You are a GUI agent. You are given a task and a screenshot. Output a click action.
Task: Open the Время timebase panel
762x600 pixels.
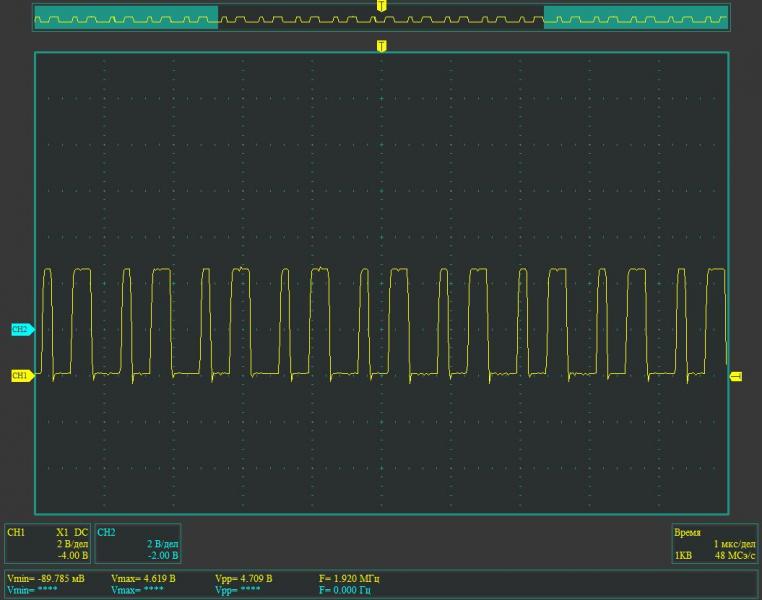point(714,544)
